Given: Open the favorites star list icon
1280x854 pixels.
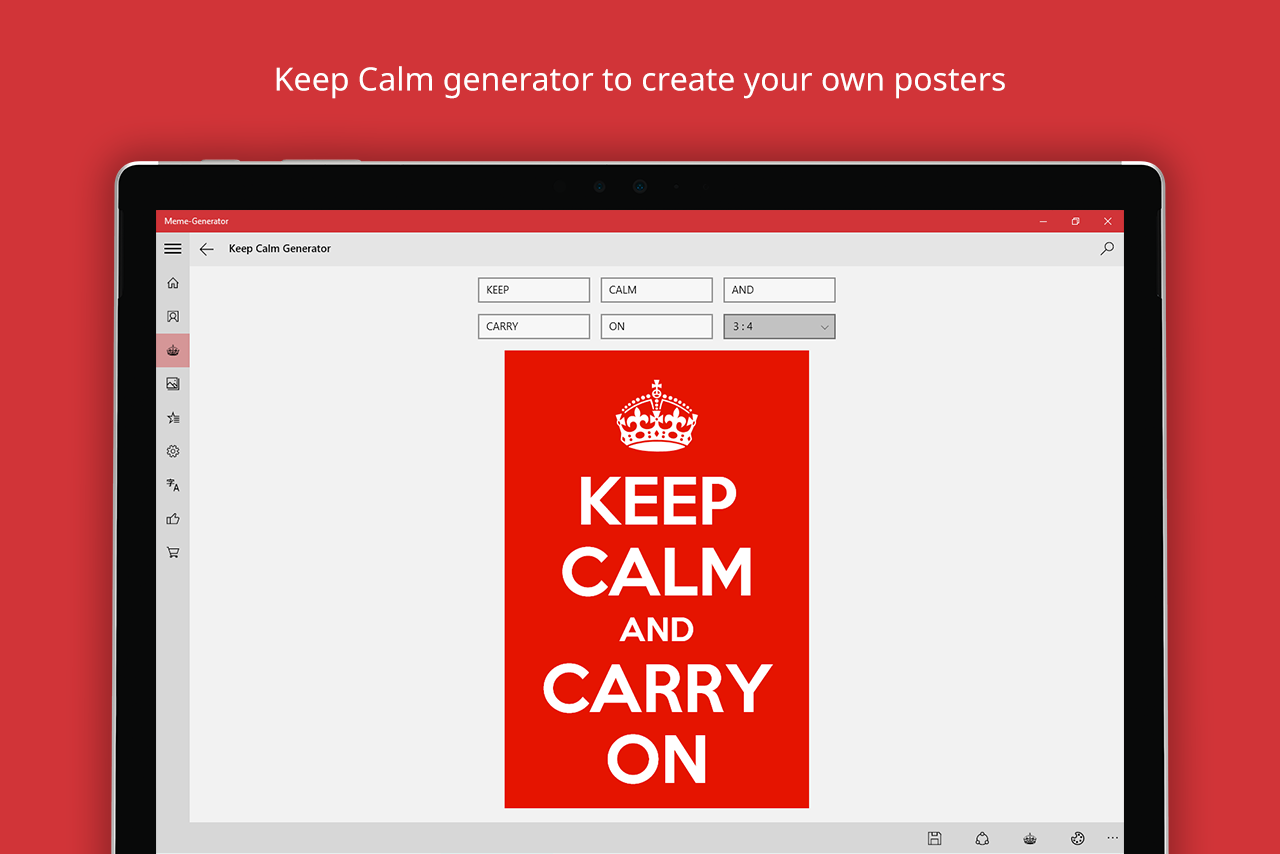Looking at the screenshot, I should (x=173, y=418).
